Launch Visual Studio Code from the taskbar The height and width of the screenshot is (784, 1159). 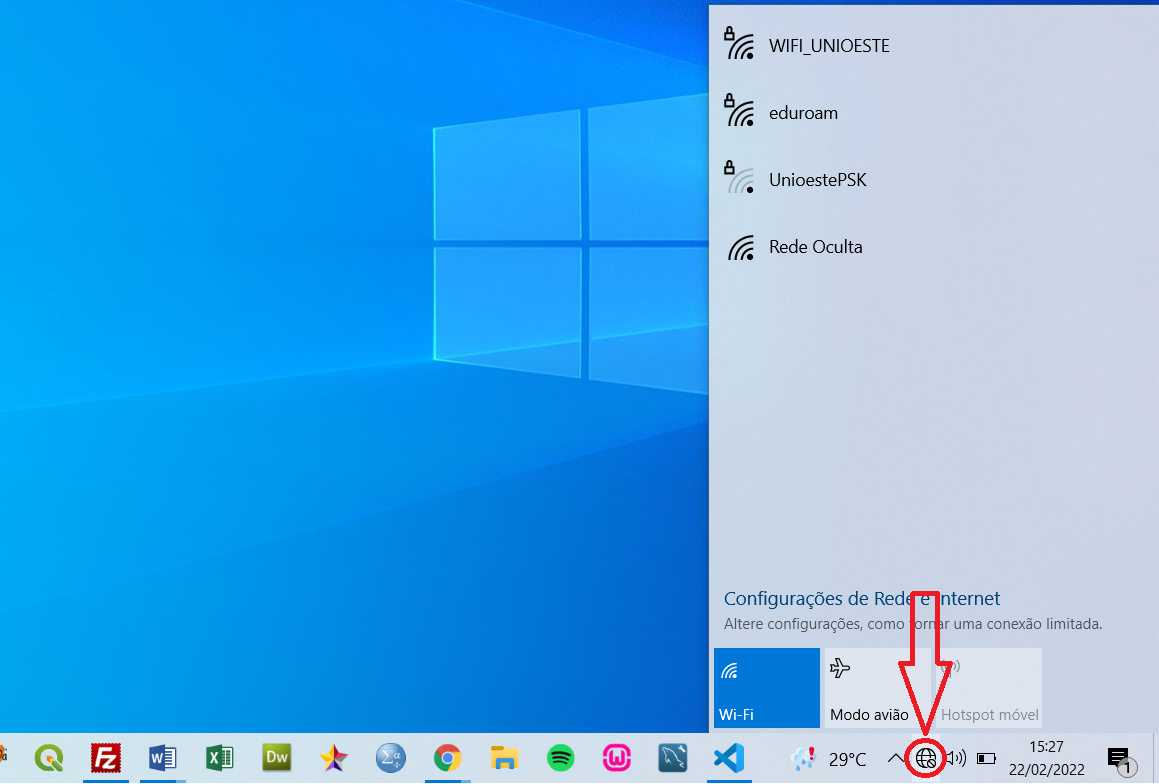click(x=728, y=758)
